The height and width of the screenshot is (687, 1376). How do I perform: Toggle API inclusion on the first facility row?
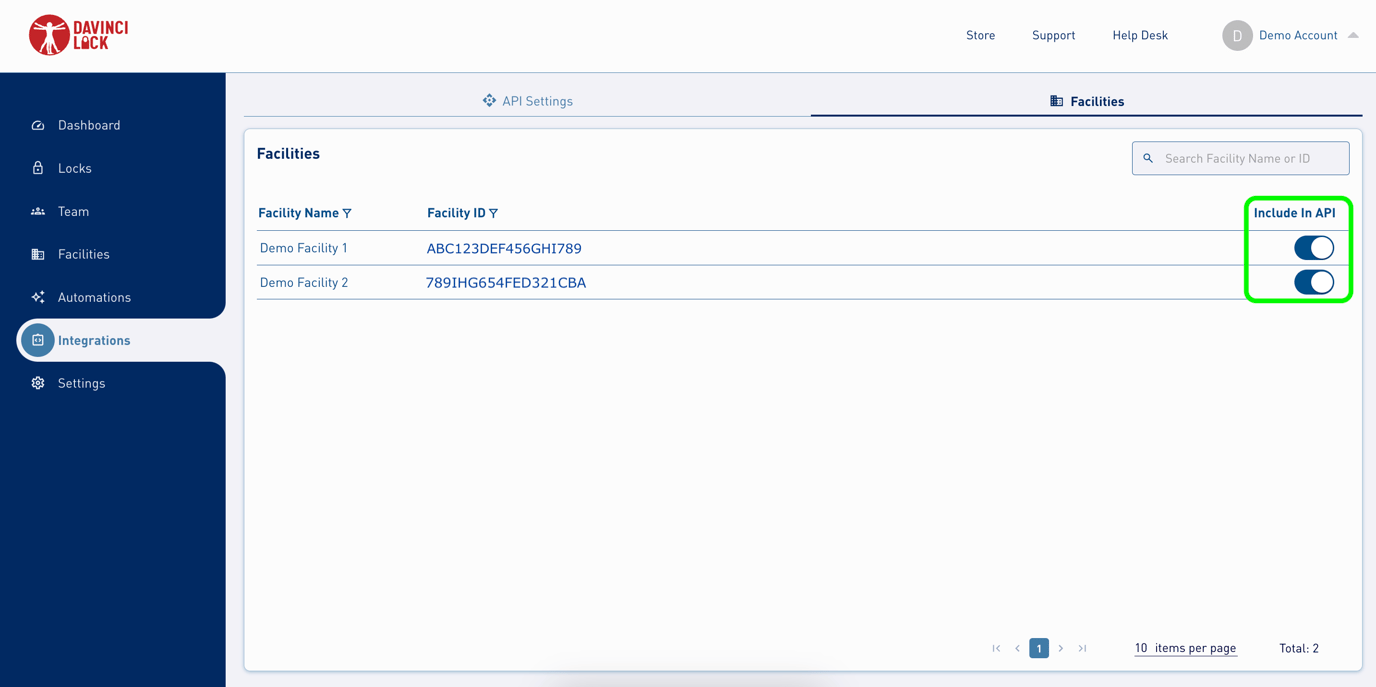pos(1313,247)
